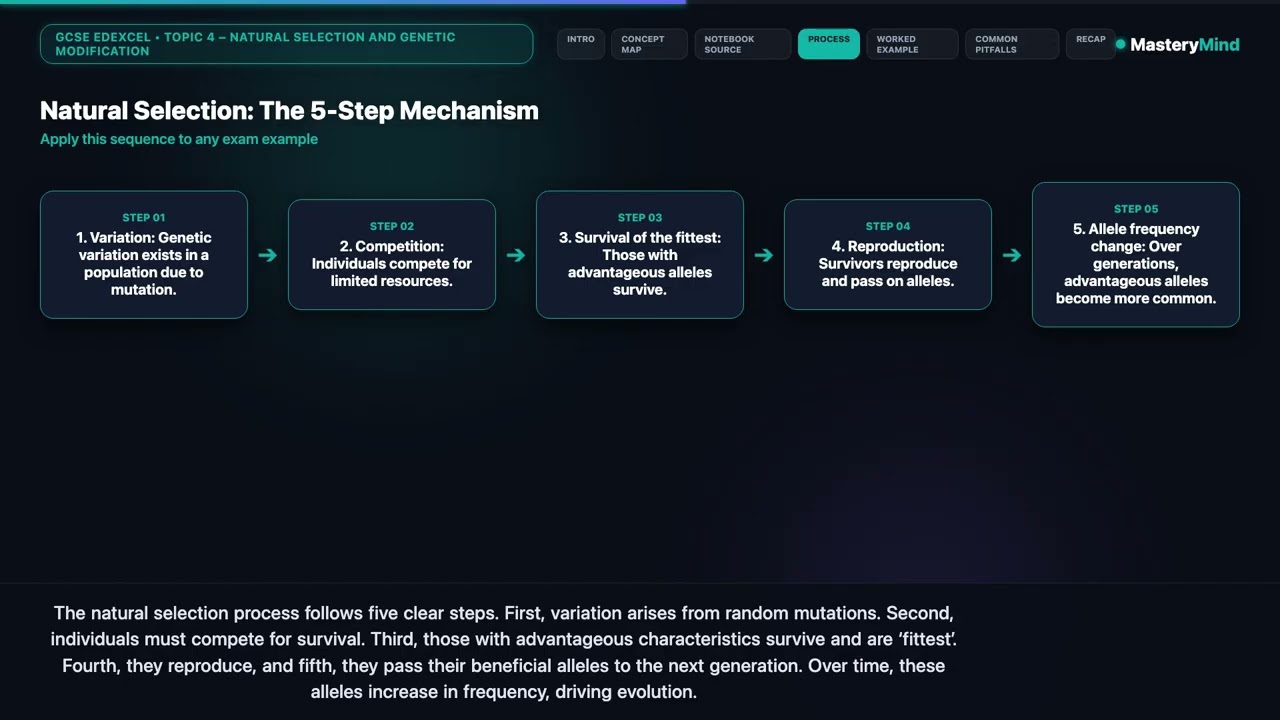The width and height of the screenshot is (1280, 720).
Task: Select the active Process tab
Action: 828,44
